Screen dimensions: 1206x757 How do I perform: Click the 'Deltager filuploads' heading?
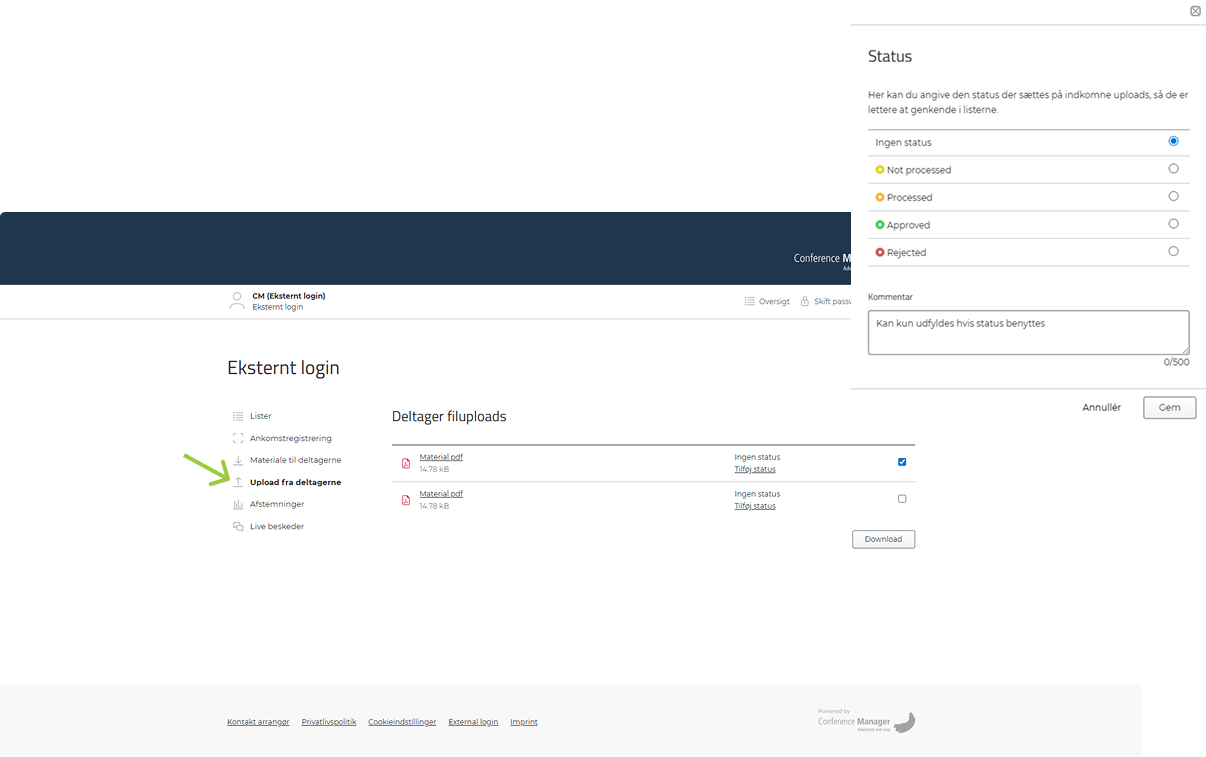(449, 417)
